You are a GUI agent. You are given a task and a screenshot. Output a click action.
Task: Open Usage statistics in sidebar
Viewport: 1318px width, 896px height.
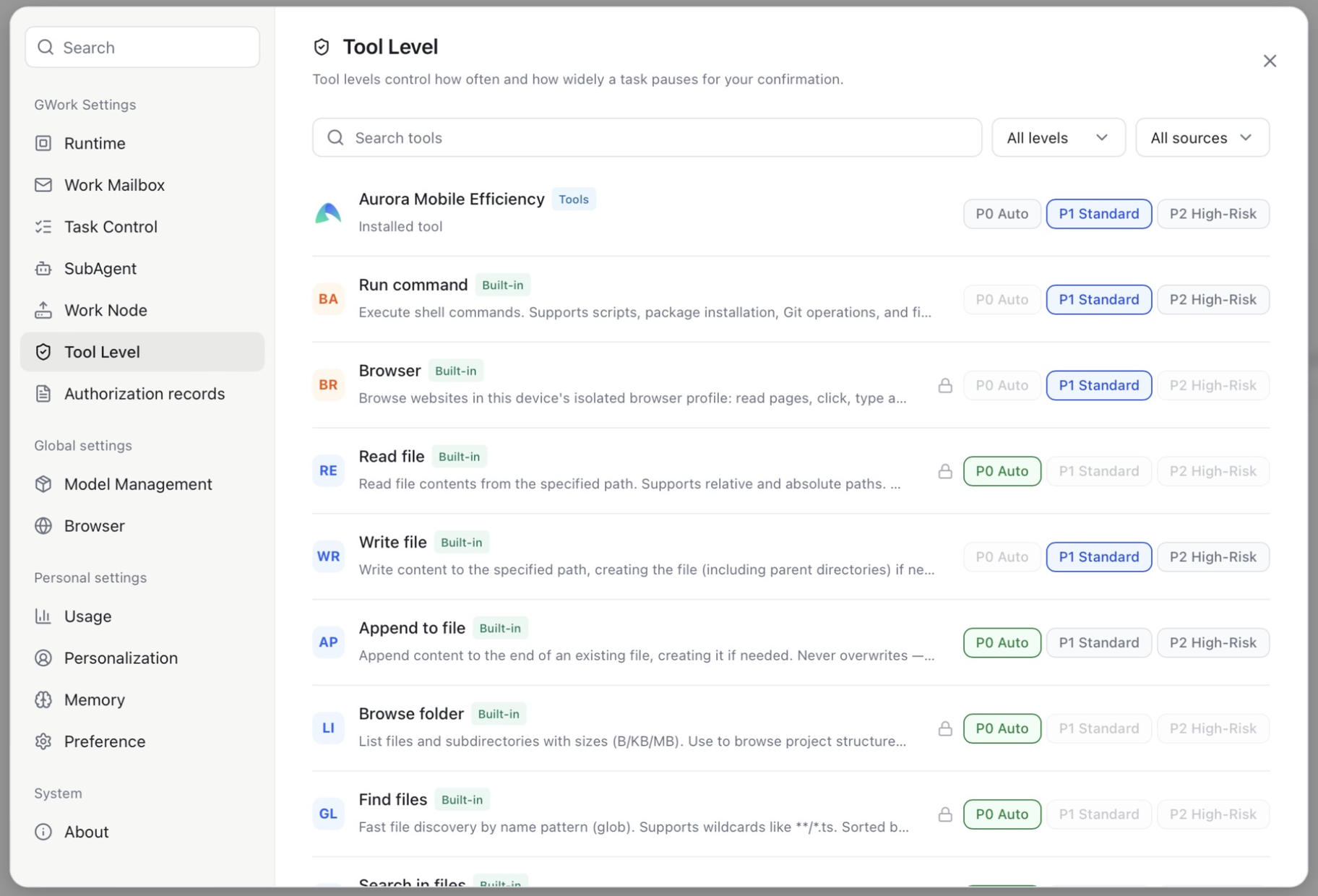tap(142, 616)
